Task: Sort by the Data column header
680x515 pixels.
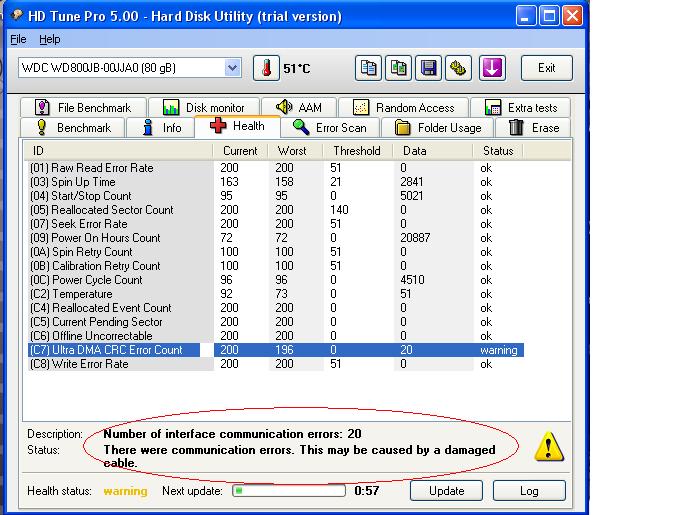Action: [x=432, y=151]
